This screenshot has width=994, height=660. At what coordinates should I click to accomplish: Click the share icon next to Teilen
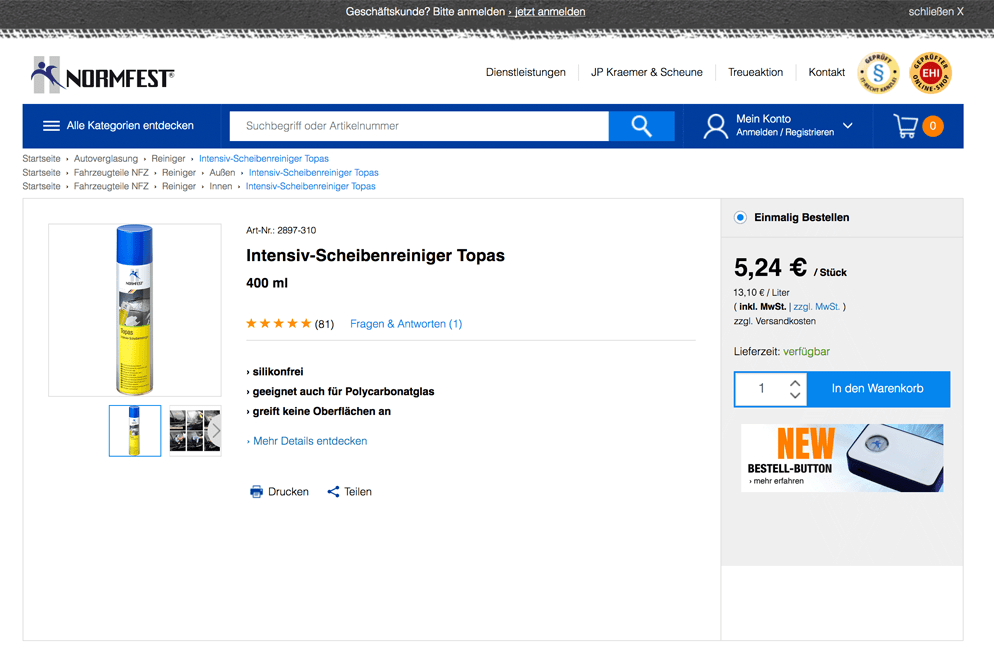pos(333,491)
